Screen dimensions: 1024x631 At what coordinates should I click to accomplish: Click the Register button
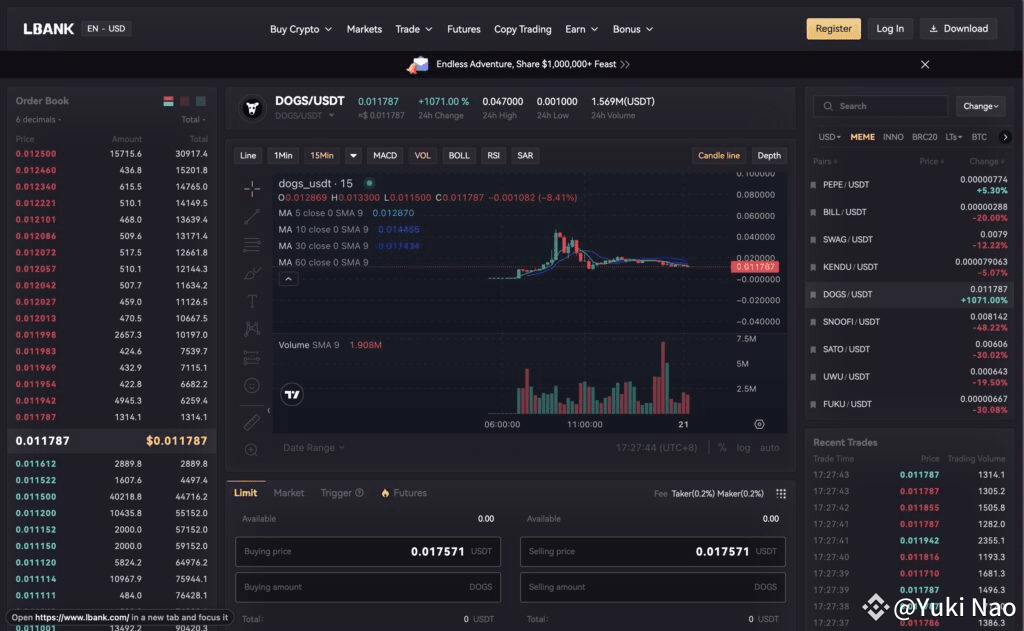(833, 29)
